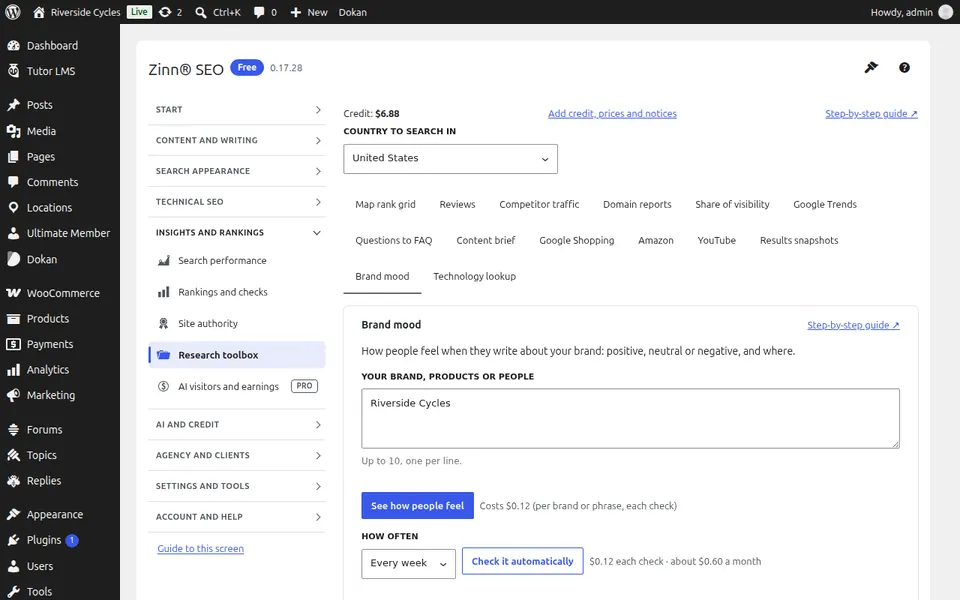Viewport: 960px width, 600px height.
Task: Expand Content and Writing section
Action: (x=237, y=140)
